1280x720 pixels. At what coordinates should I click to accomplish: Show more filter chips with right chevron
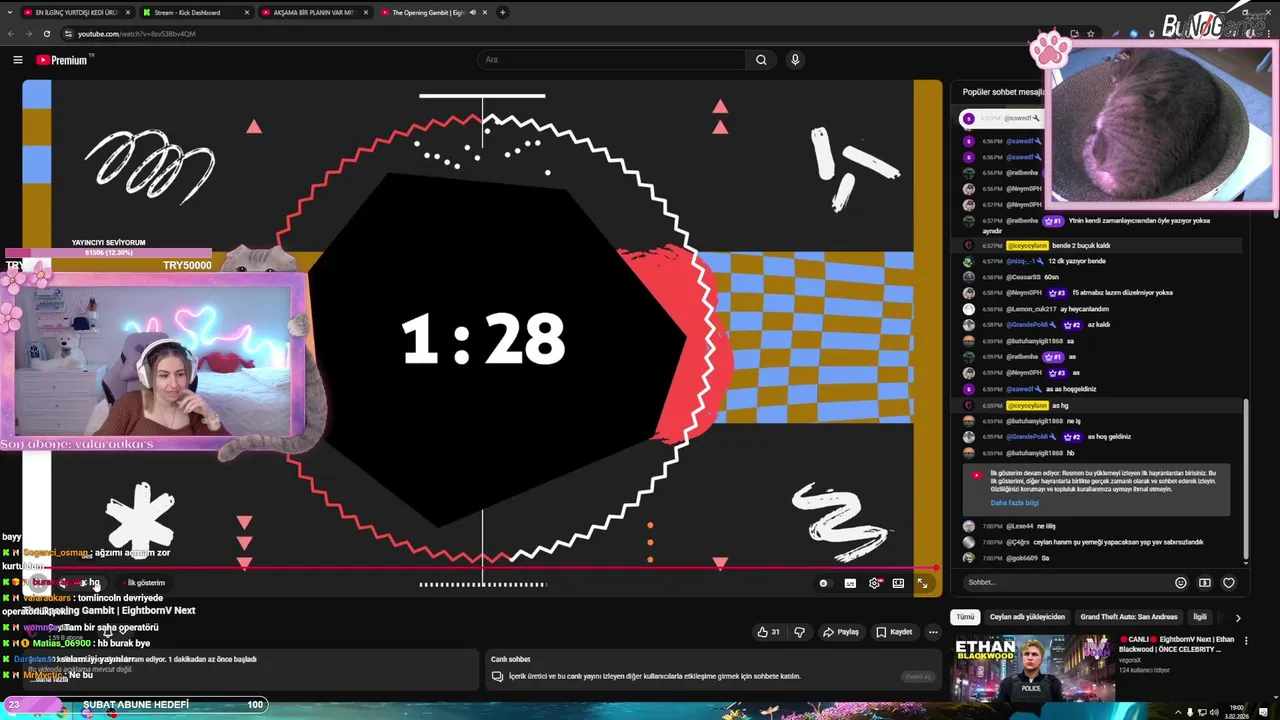tap(1238, 618)
